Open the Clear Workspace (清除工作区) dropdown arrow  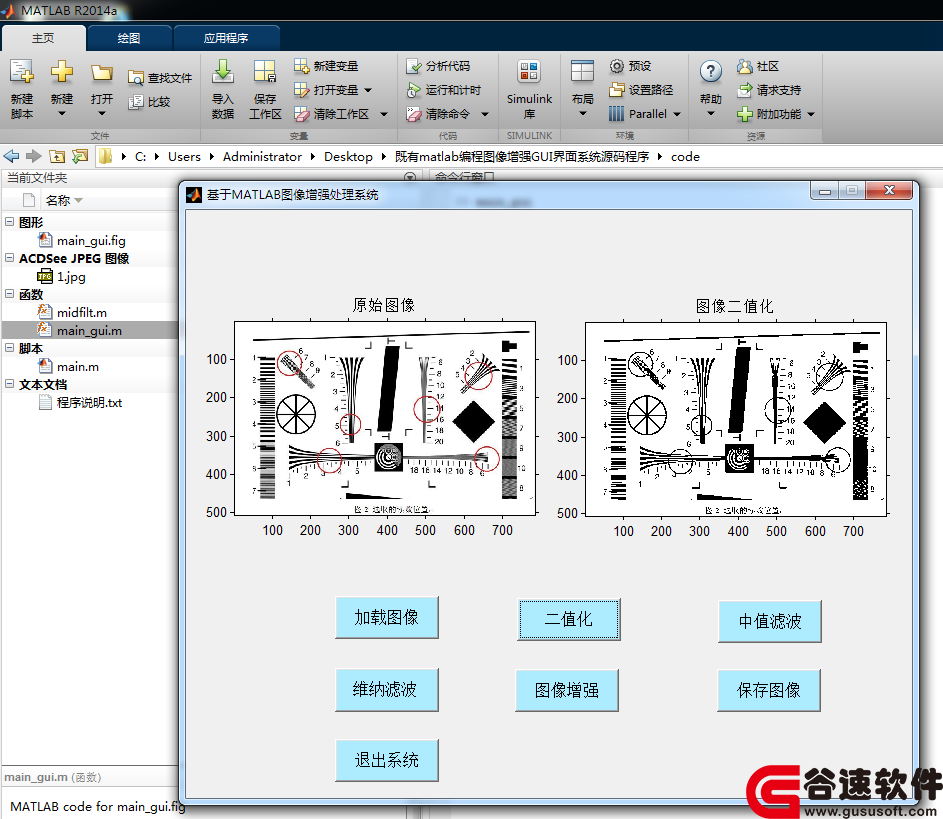click(x=384, y=114)
